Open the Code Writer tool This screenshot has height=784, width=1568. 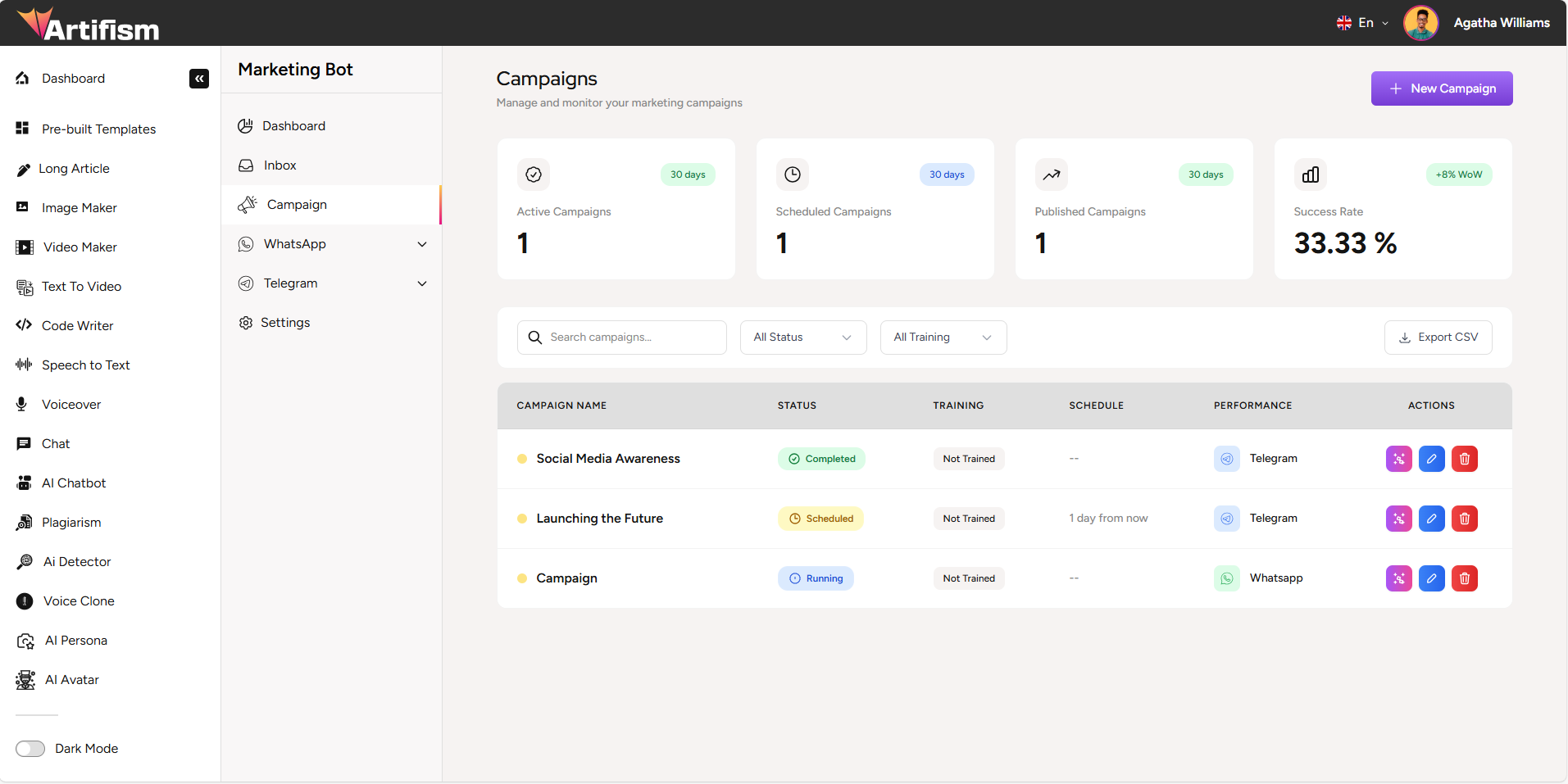[77, 325]
